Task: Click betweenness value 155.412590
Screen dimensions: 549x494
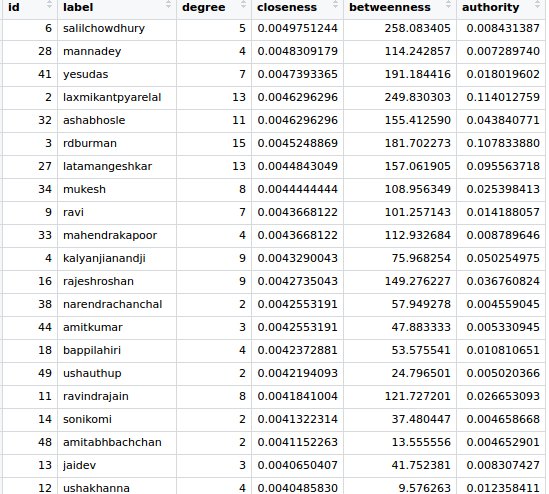Action: pos(418,120)
